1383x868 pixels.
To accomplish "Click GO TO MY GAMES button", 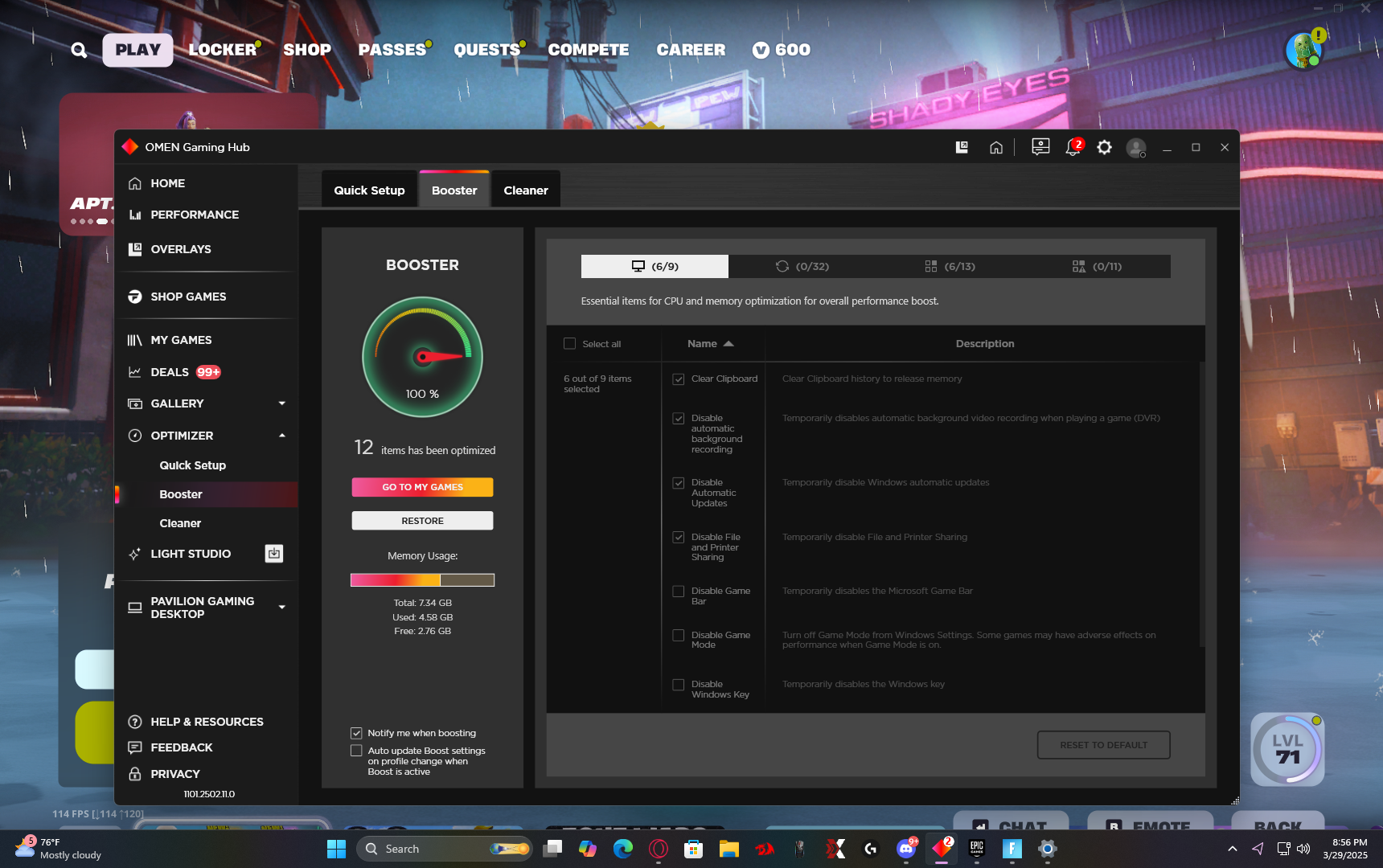I will click(422, 487).
